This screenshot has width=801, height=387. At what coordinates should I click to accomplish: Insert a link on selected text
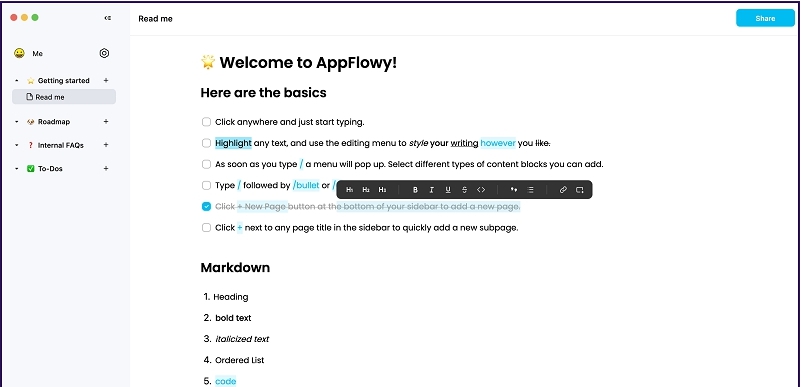563,189
